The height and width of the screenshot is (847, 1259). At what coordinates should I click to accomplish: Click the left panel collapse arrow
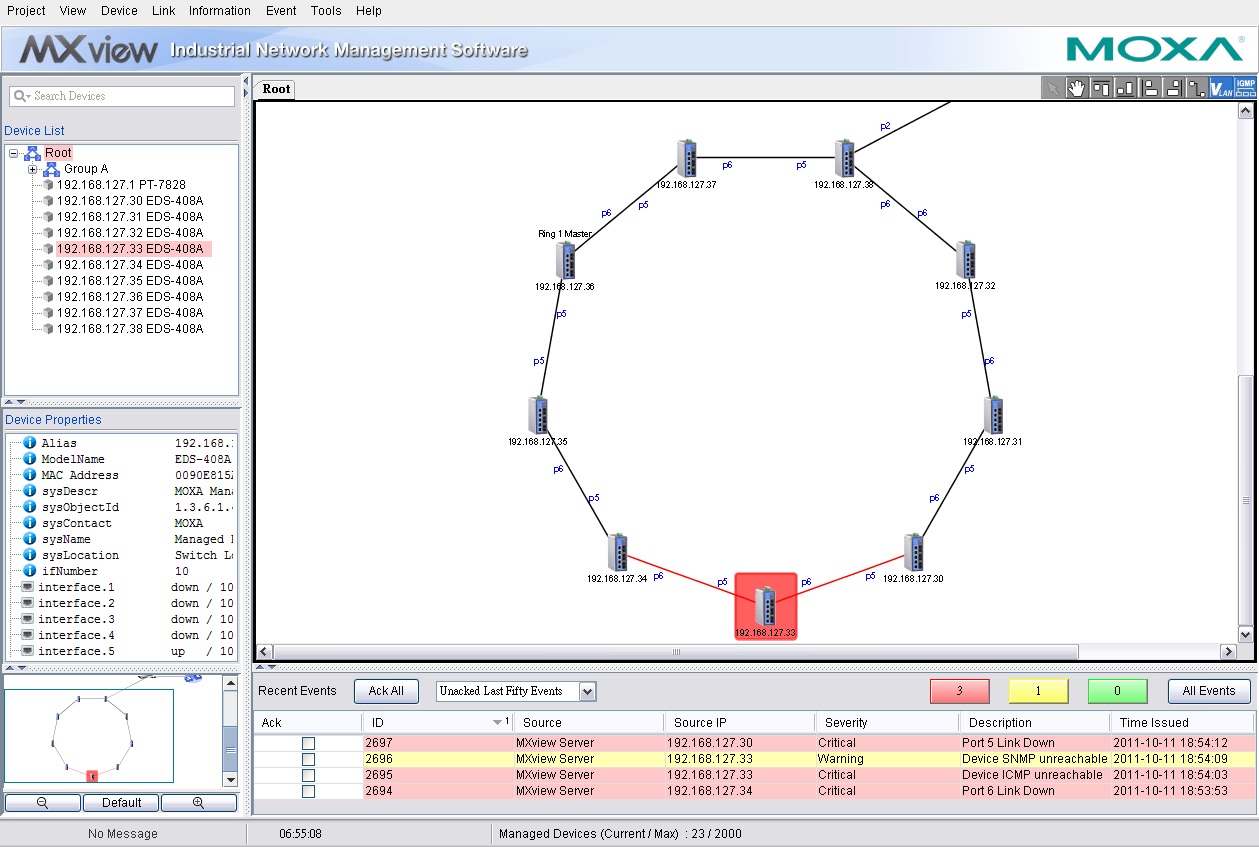pos(246,80)
